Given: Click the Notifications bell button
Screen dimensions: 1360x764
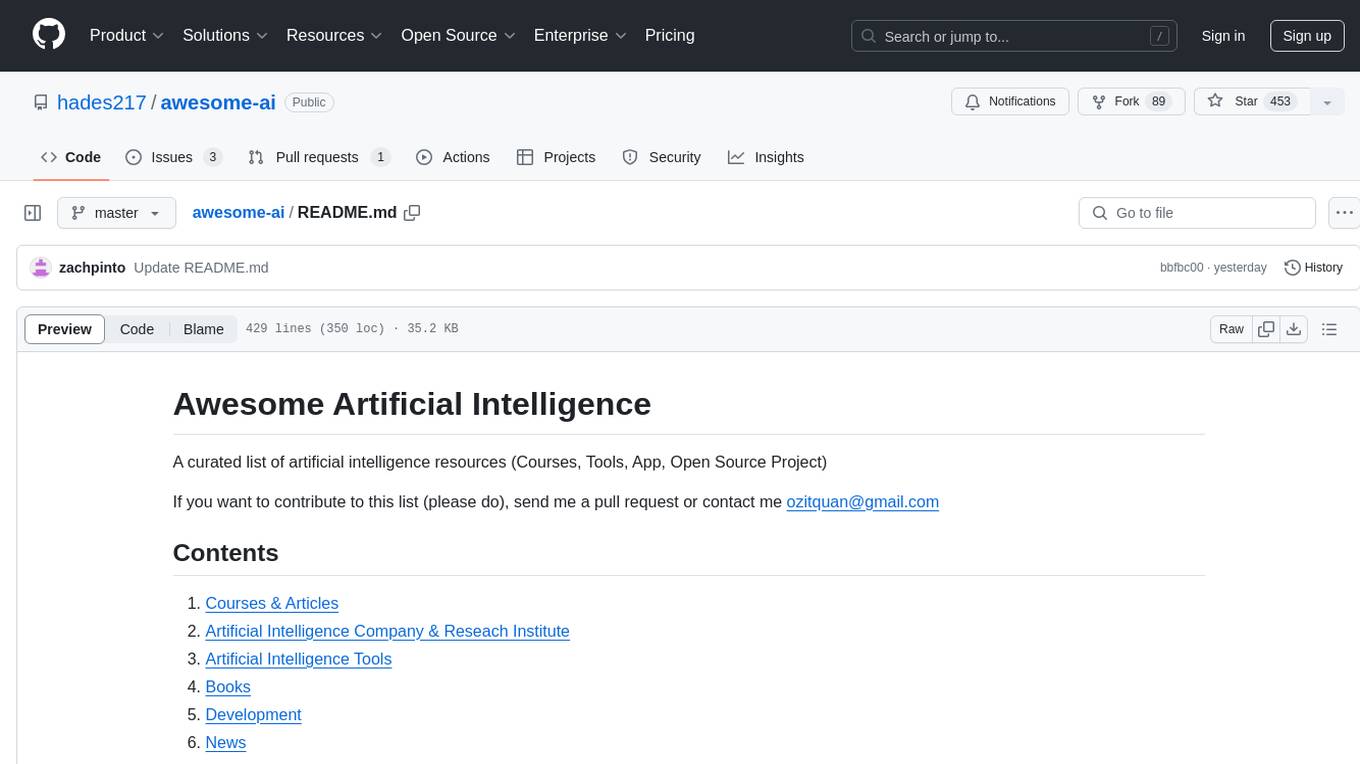Looking at the screenshot, I should tap(1010, 102).
